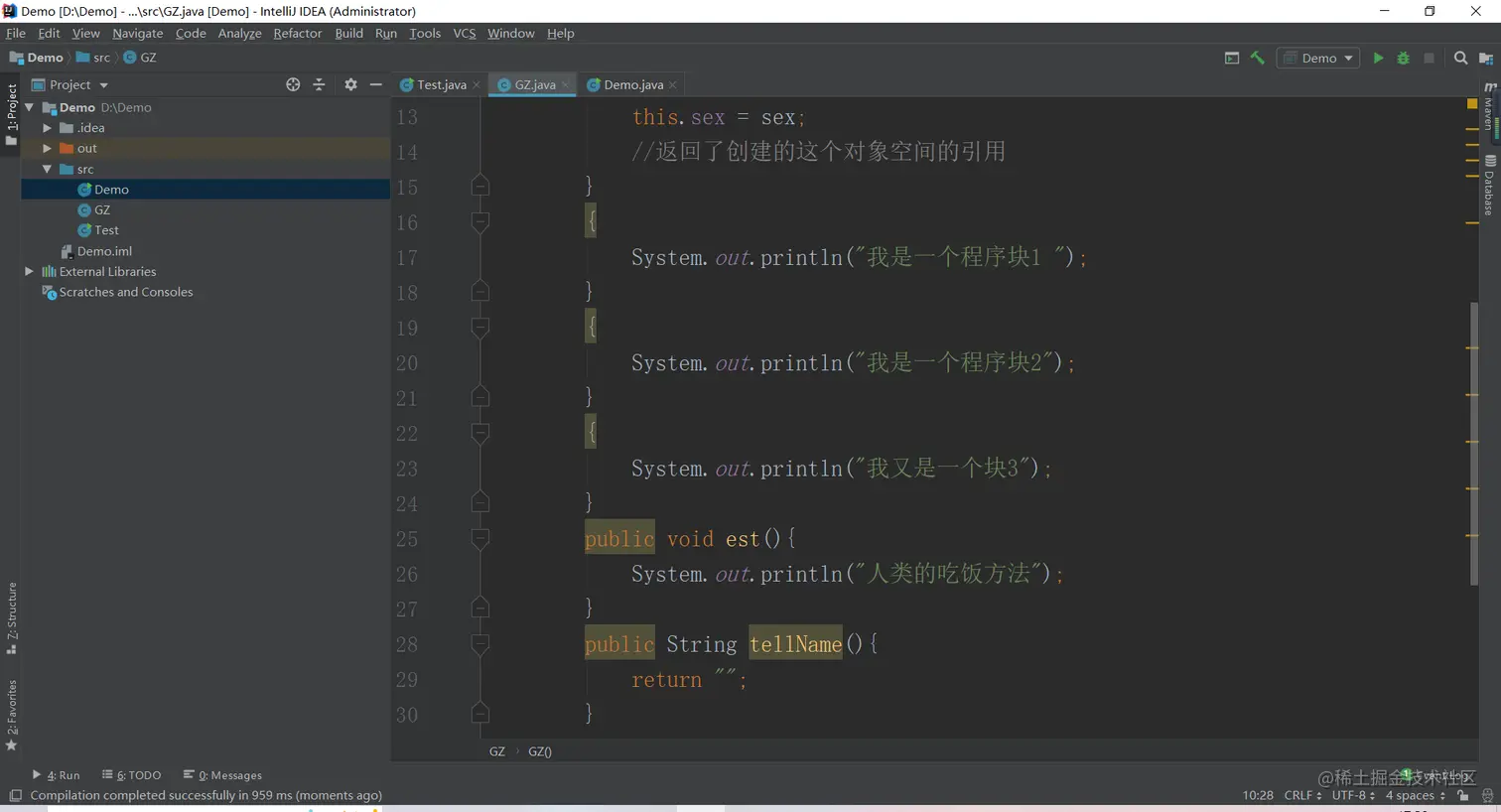
Task: Toggle tool window bars via status bar corner icon
Action: tap(15, 795)
